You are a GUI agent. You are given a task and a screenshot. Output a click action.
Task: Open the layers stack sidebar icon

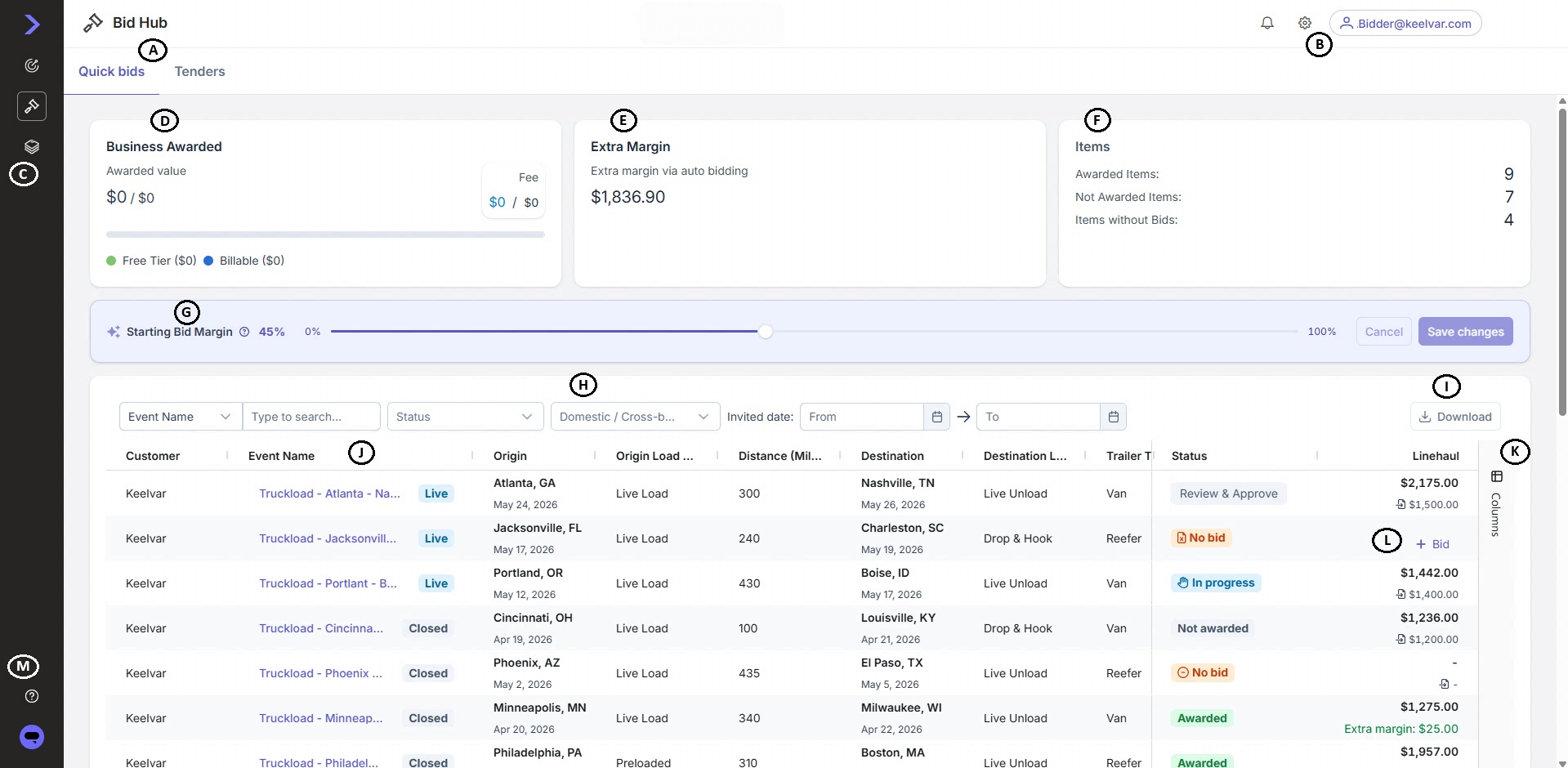coord(32,147)
